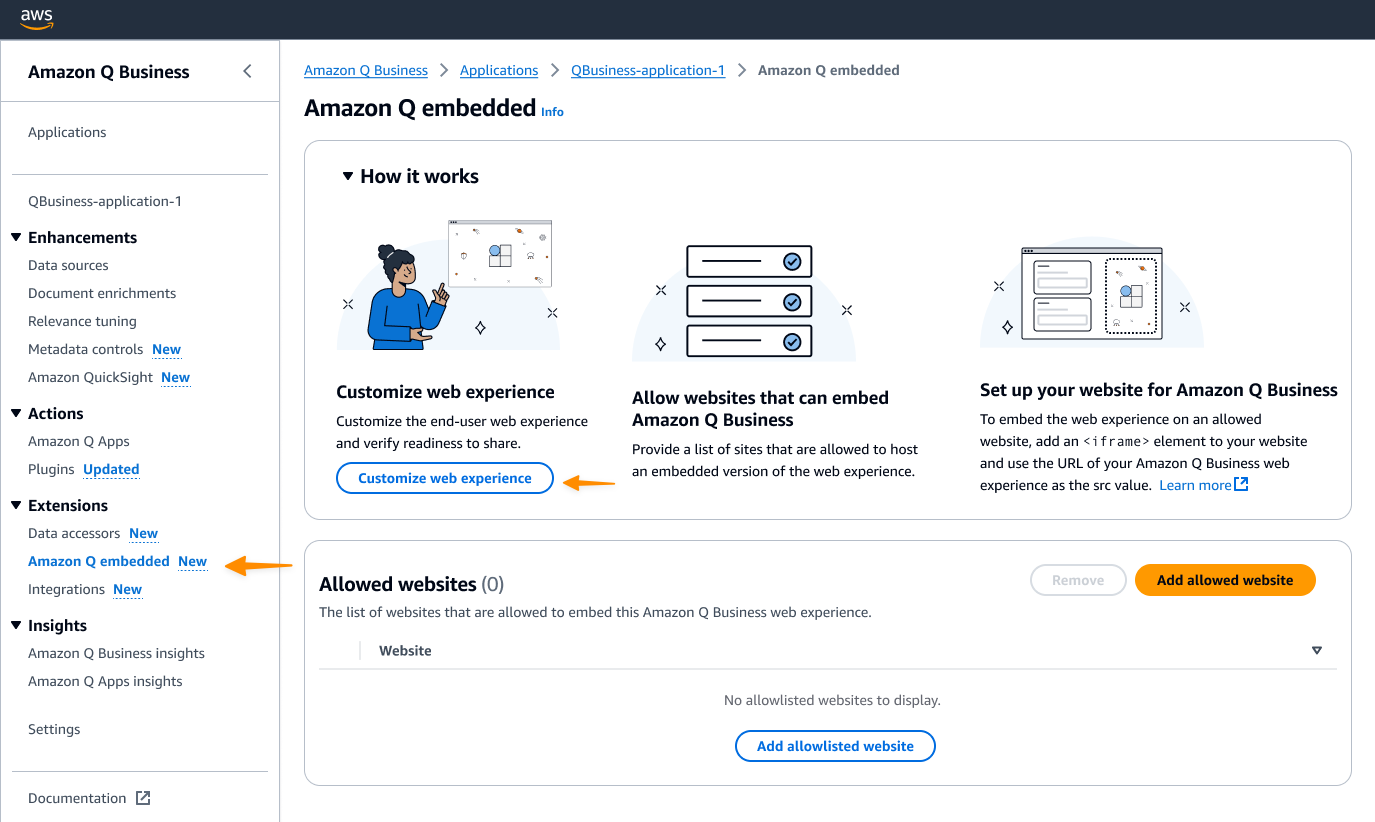Image resolution: width=1375 pixels, height=822 pixels.
Task: Open Amazon Q Business insights
Action: pyautogui.click(x=116, y=653)
